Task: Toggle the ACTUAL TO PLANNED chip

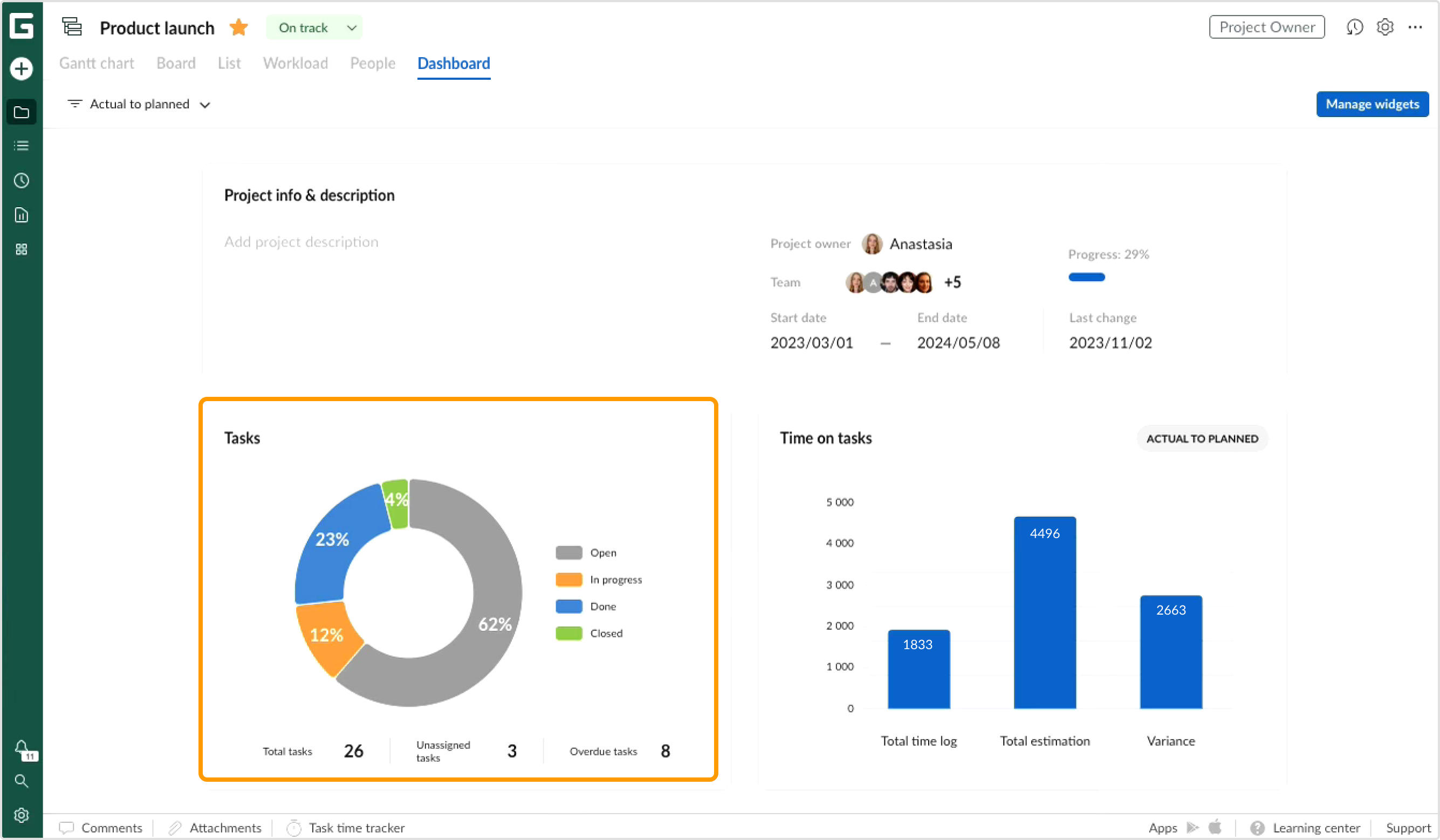Action: point(1202,438)
